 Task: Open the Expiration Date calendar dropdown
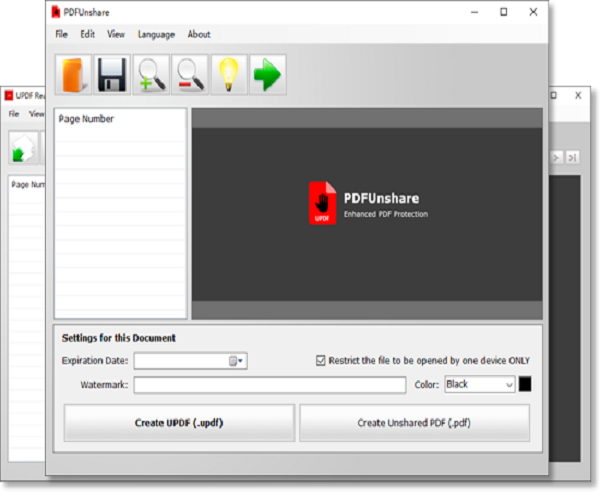pyautogui.click(x=236, y=361)
